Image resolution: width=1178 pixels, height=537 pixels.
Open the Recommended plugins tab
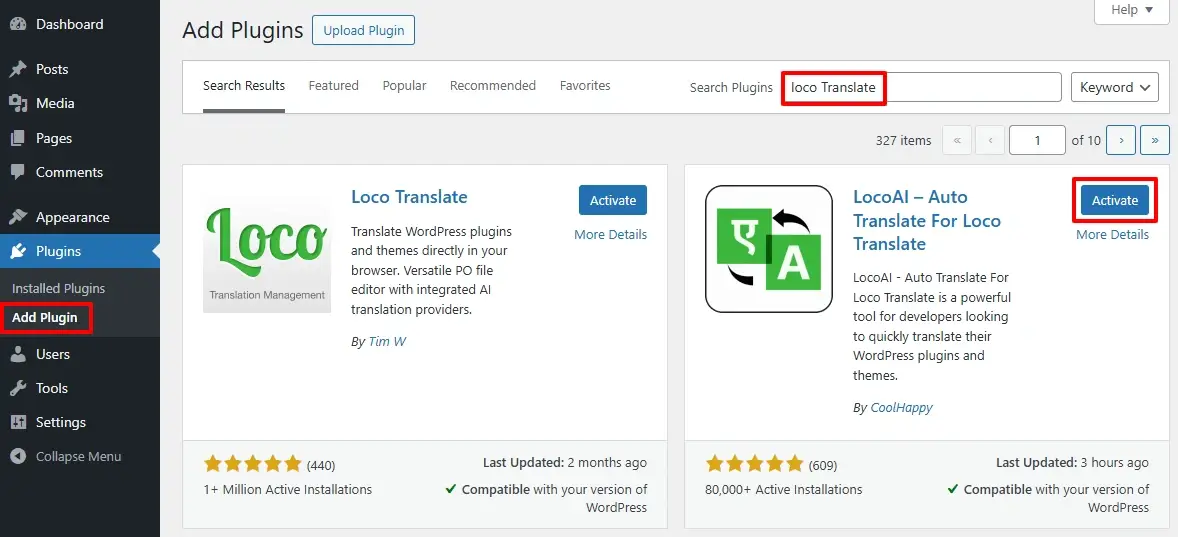coord(493,86)
